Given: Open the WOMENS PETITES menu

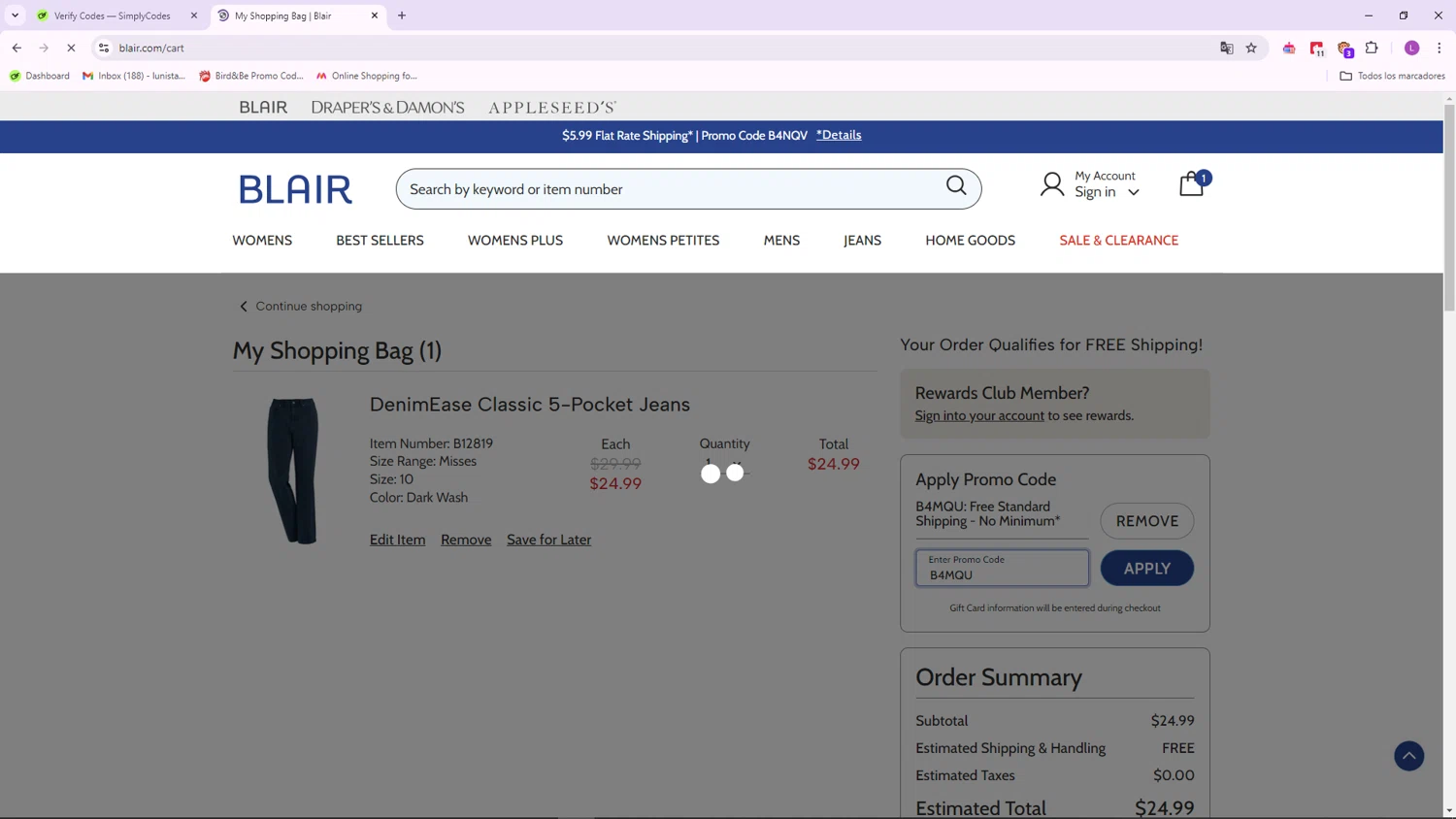Looking at the screenshot, I should [x=663, y=241].
